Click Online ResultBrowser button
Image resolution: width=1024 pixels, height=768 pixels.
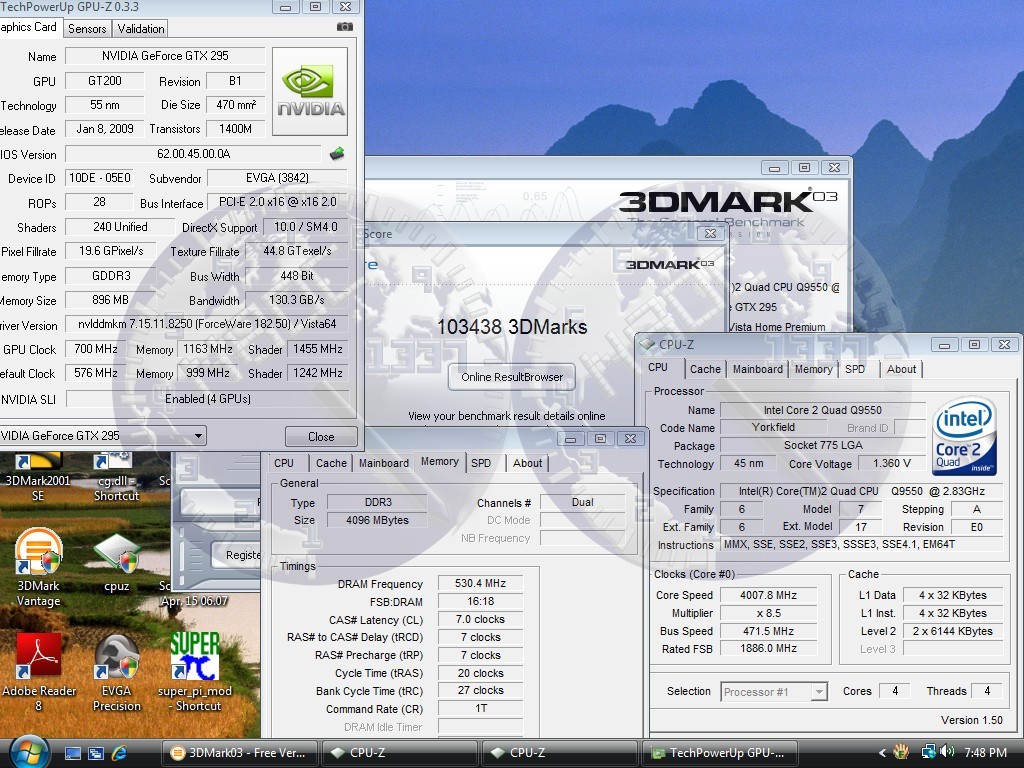click(512, 377)
